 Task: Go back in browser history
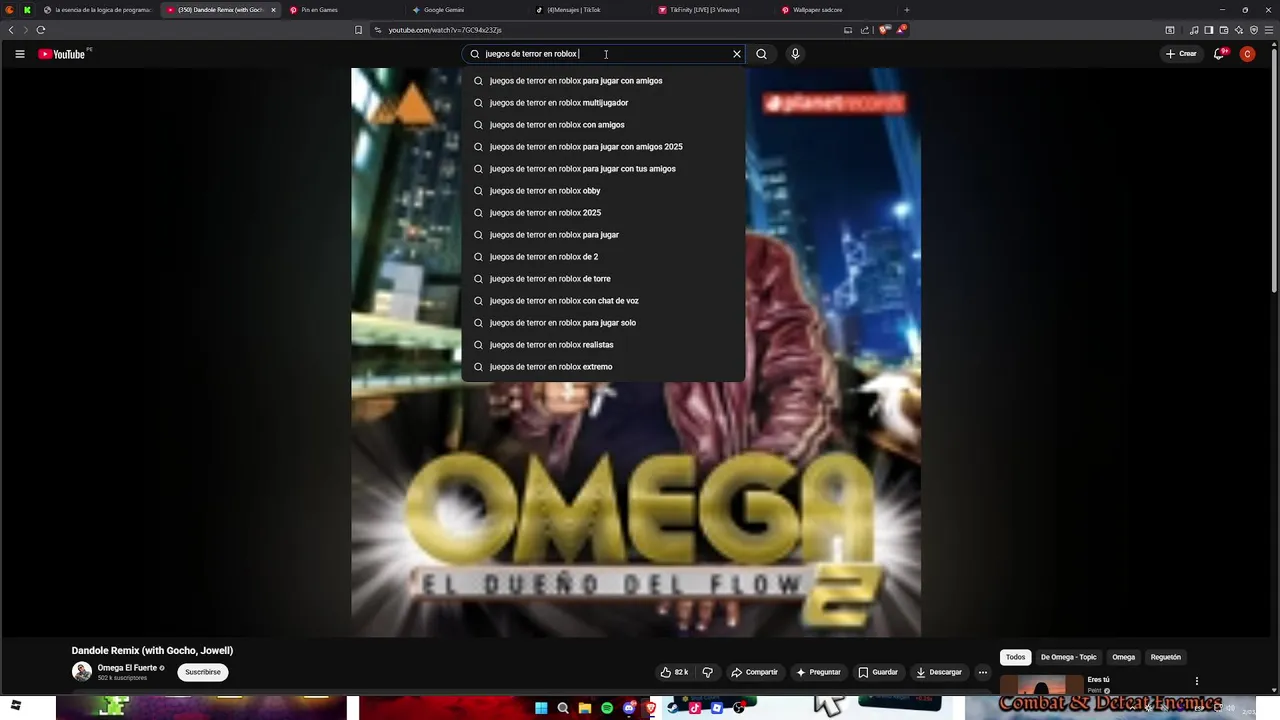11,30
